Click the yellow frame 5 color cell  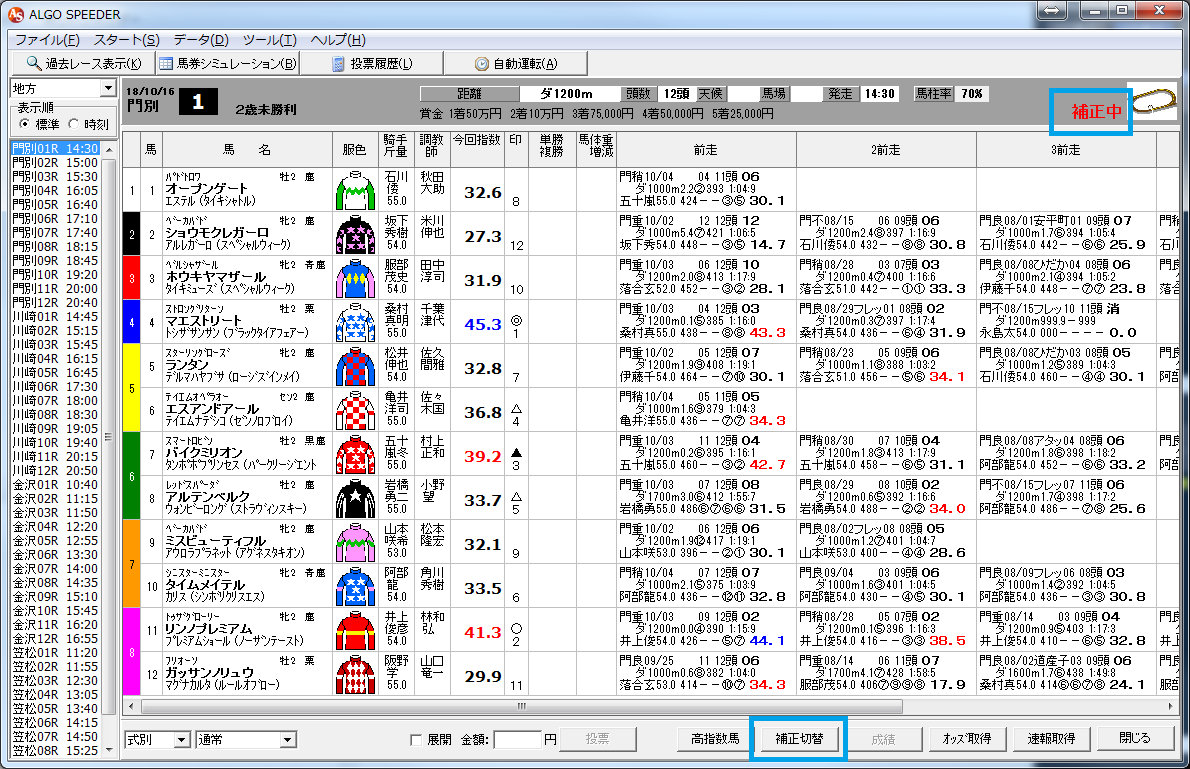(x=131, y=388)
